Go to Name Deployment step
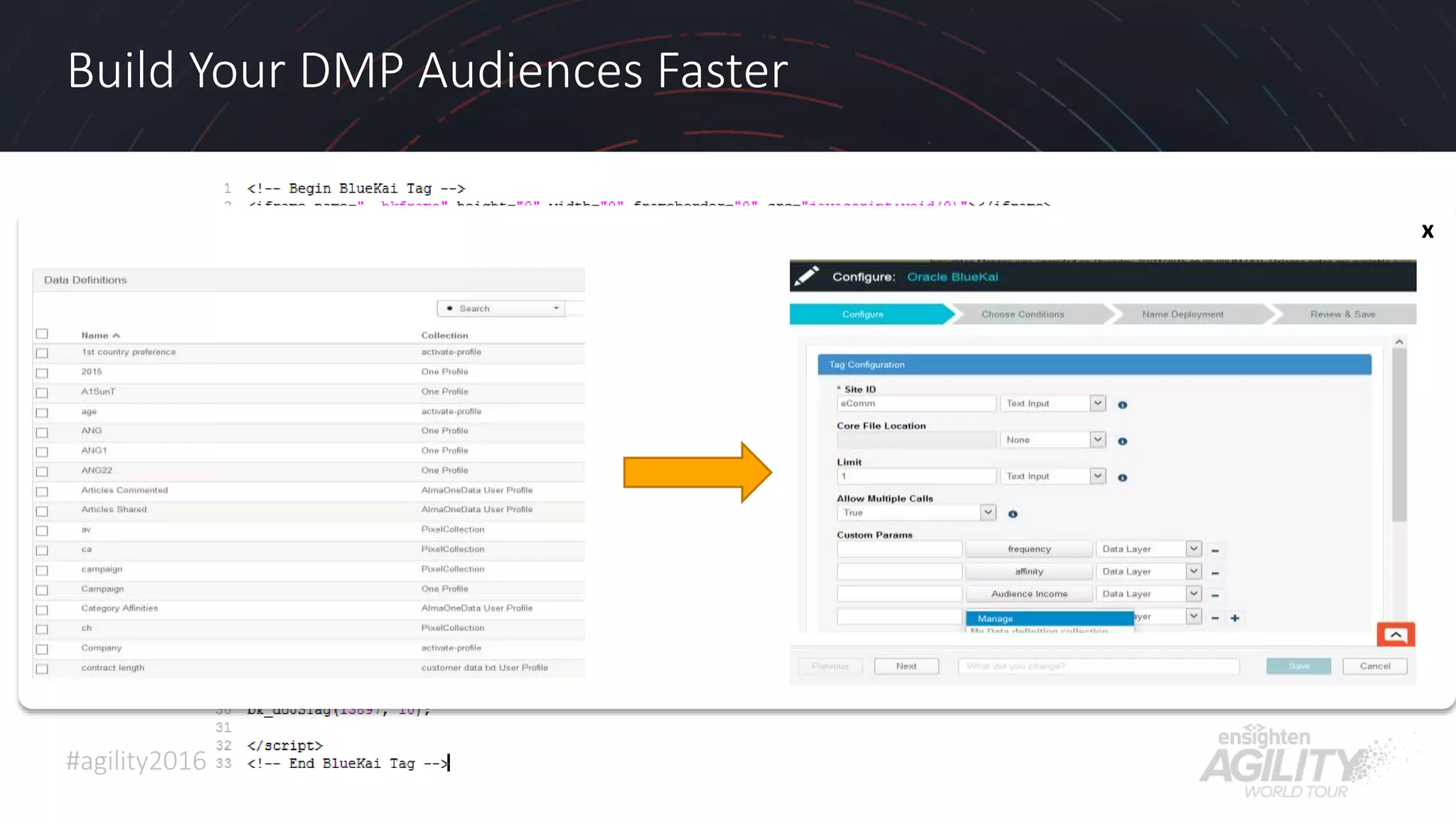The width and height of the screenshot is (1456, 819). [x=1182, y=314]
